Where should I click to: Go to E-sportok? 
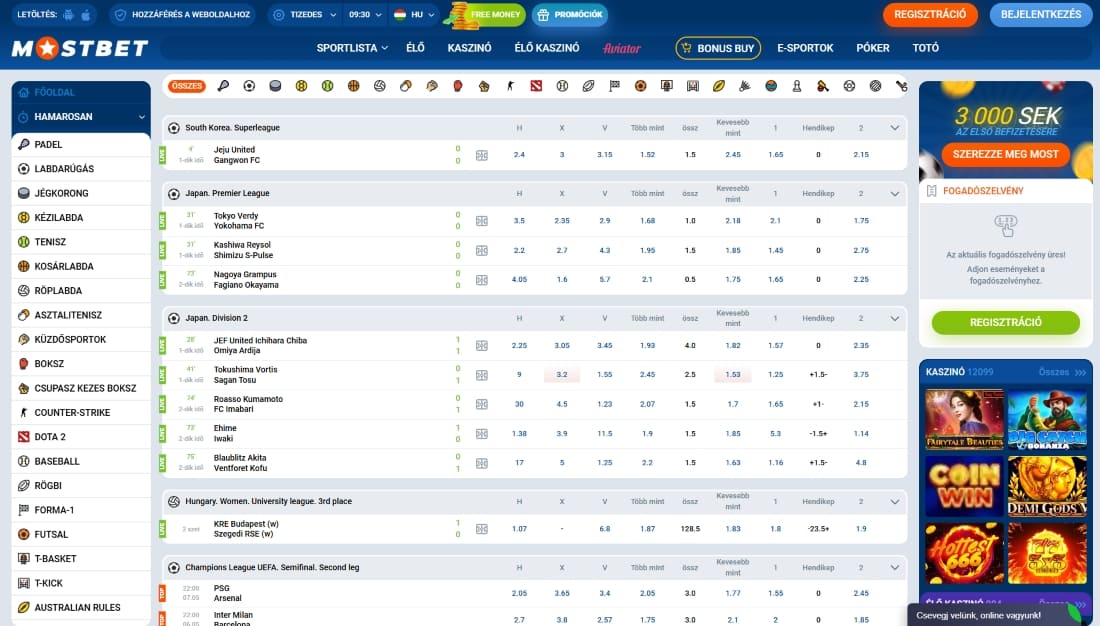[x=805, y=48]
